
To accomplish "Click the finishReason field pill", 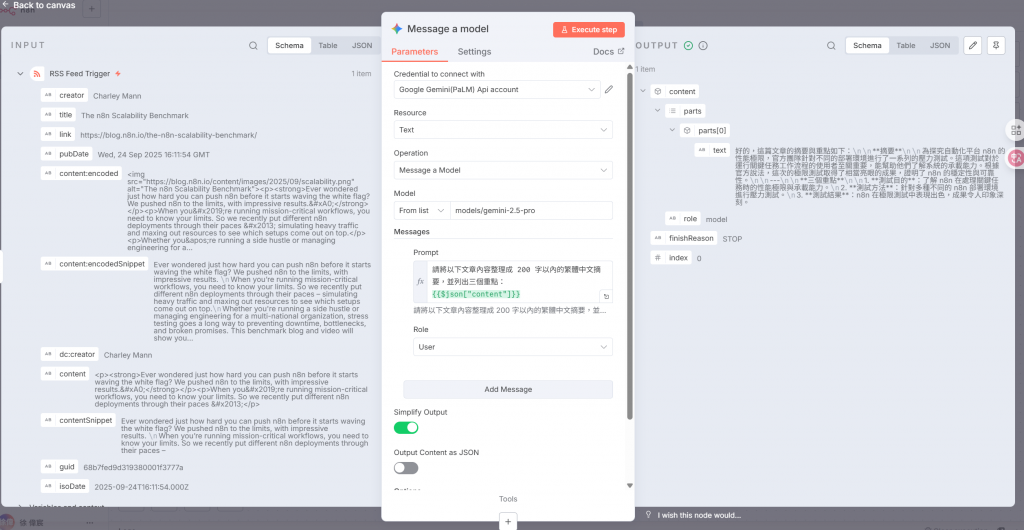I will (x=684, y=238).
